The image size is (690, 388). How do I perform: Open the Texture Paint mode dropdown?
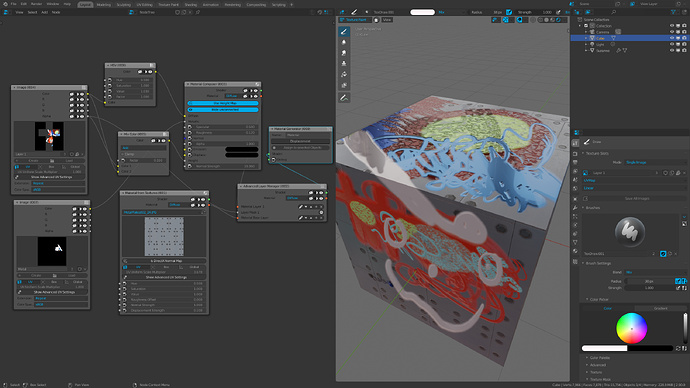(x=355, y=20)
